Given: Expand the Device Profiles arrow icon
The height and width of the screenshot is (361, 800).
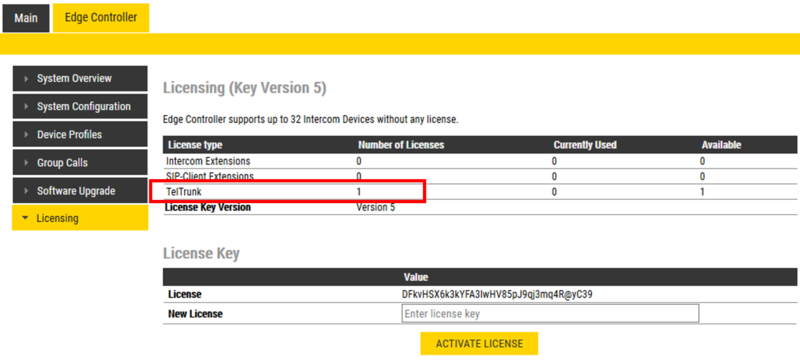Looking at the screenshot, I should point(26,135).
